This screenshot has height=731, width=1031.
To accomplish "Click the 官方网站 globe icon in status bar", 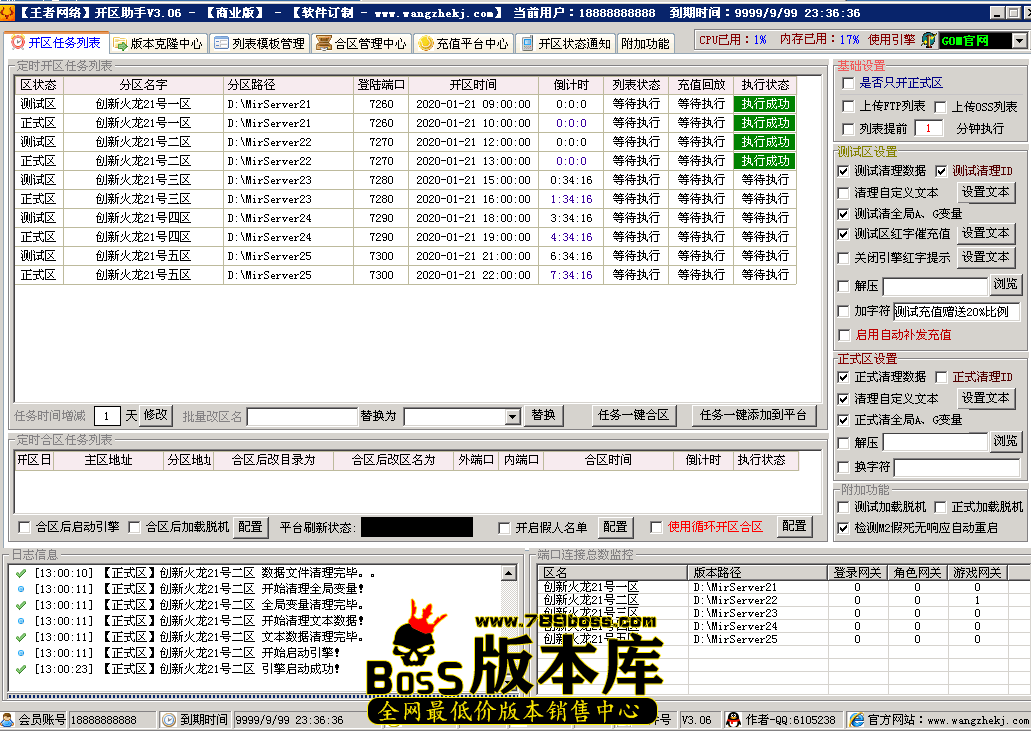I will pos(855,719).
